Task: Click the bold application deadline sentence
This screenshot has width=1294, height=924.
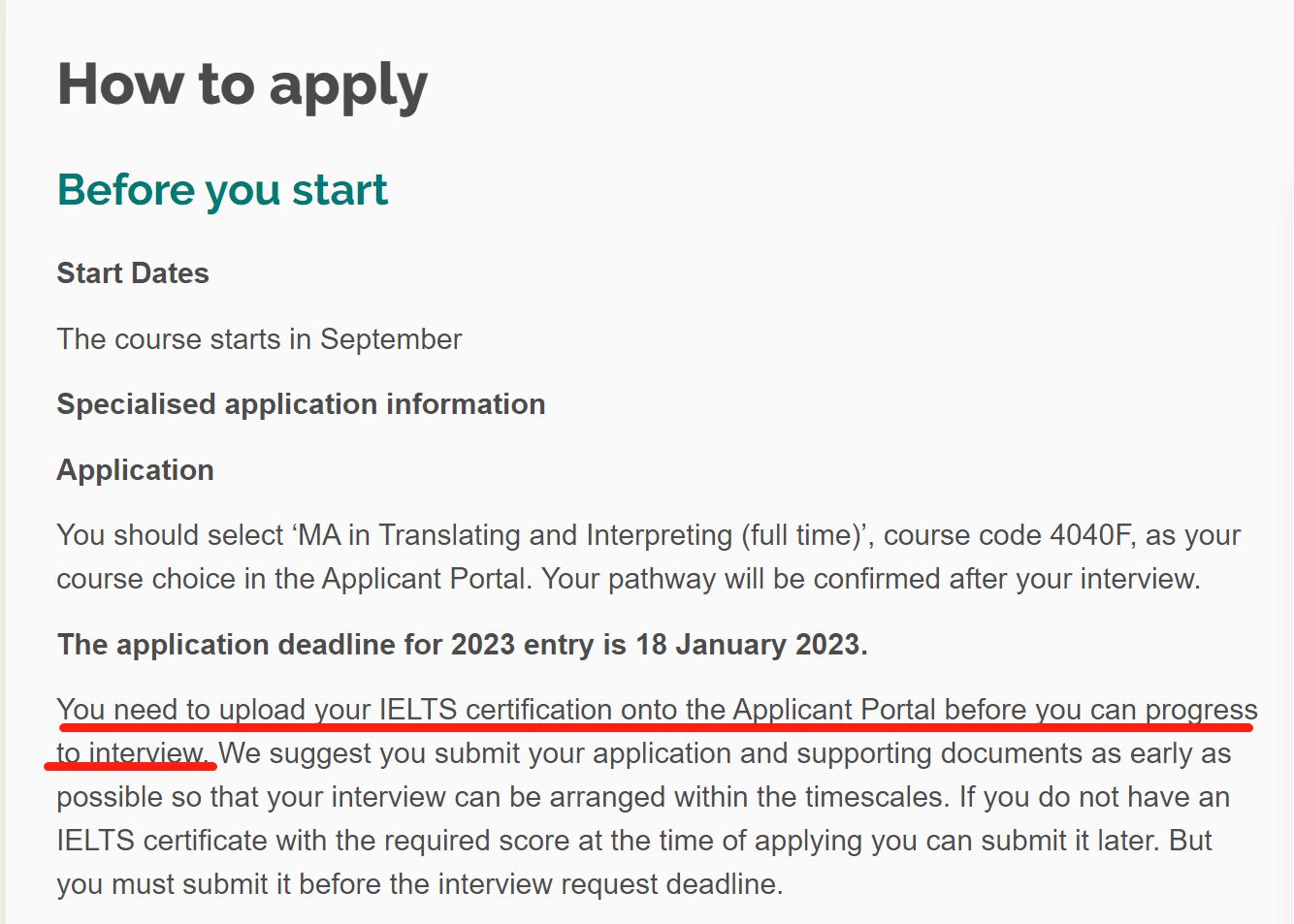Action: (x=462, y=645)
